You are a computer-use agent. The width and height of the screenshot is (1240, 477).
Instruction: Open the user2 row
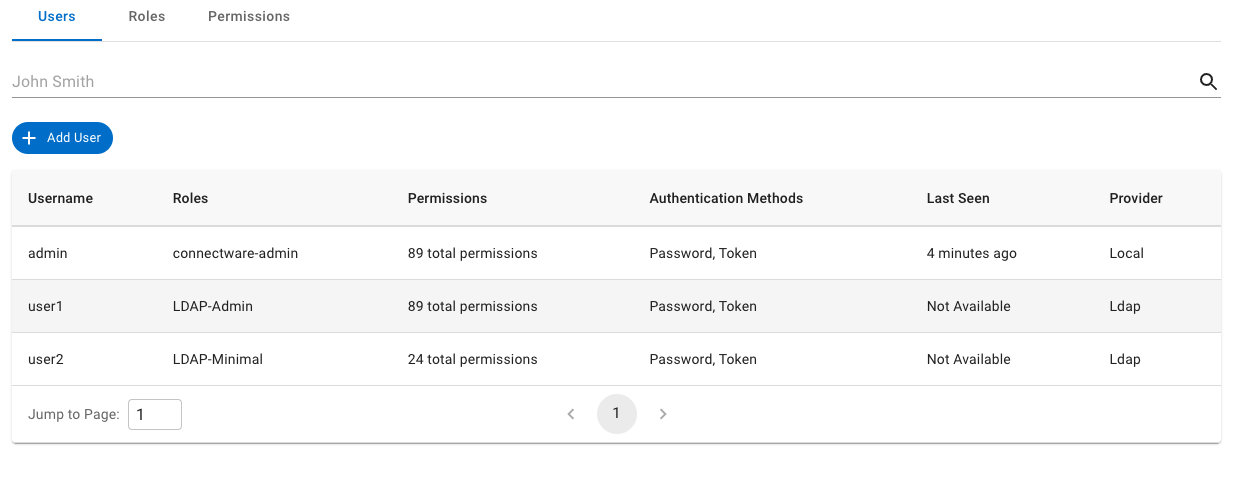click(46, 359)
